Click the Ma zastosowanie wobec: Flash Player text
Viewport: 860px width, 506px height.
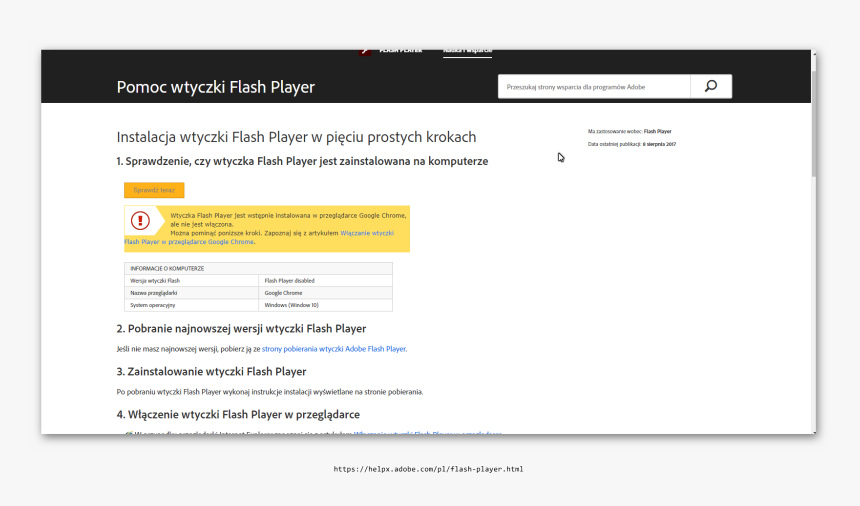(x=630, y=132)
